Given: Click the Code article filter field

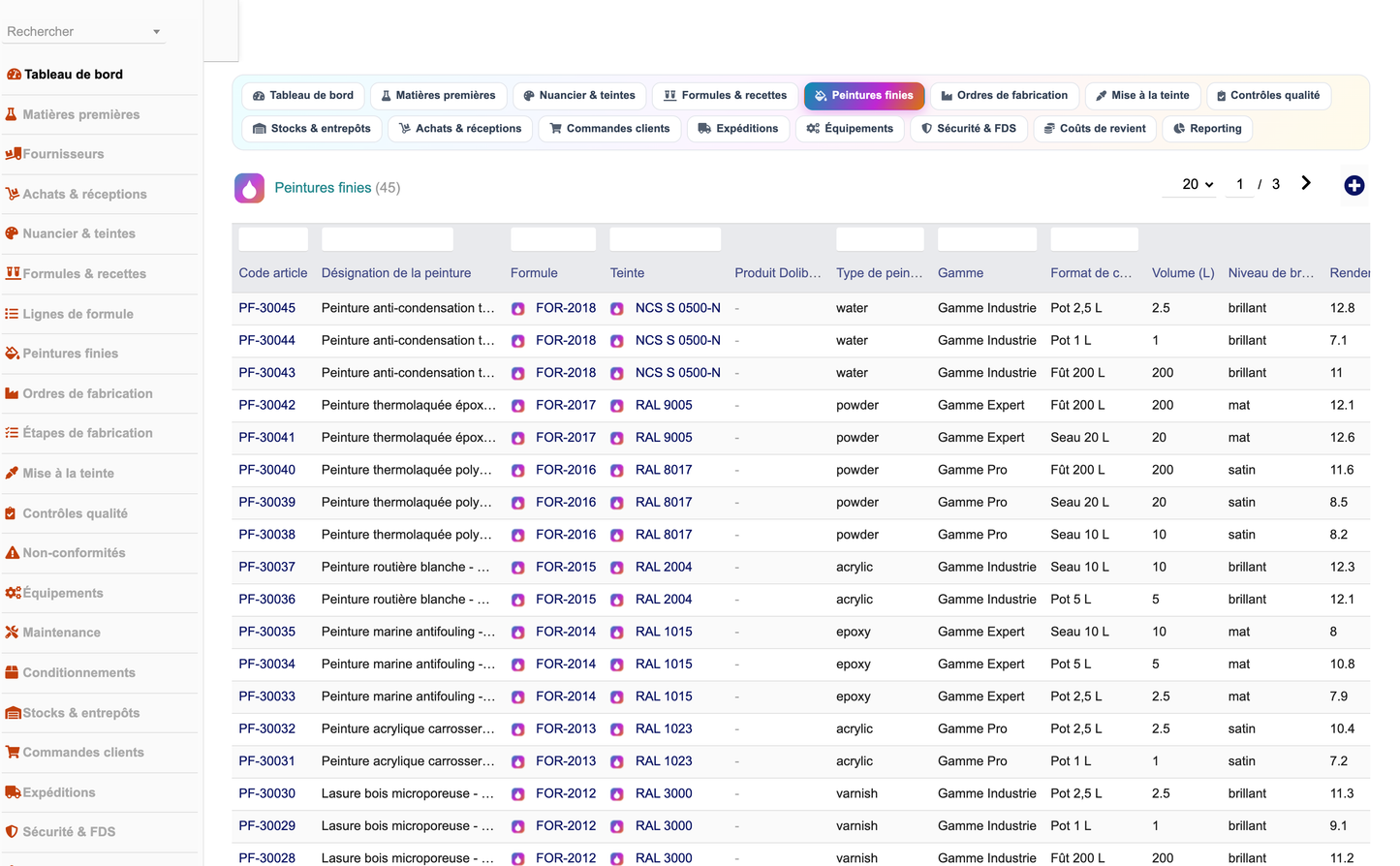Looking at the screenshot, I should pyautogui.click(x=273, y=239).
